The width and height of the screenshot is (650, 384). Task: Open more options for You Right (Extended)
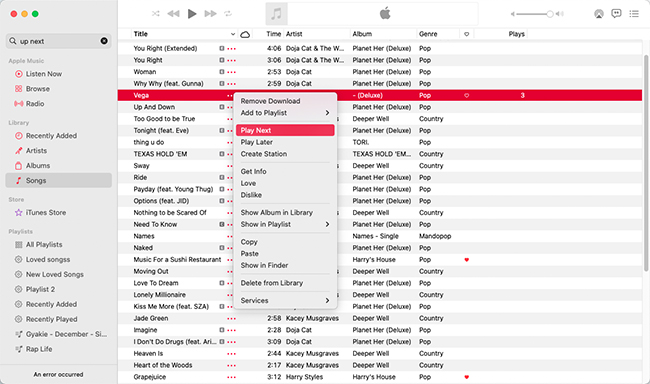(x=231, y=49)
